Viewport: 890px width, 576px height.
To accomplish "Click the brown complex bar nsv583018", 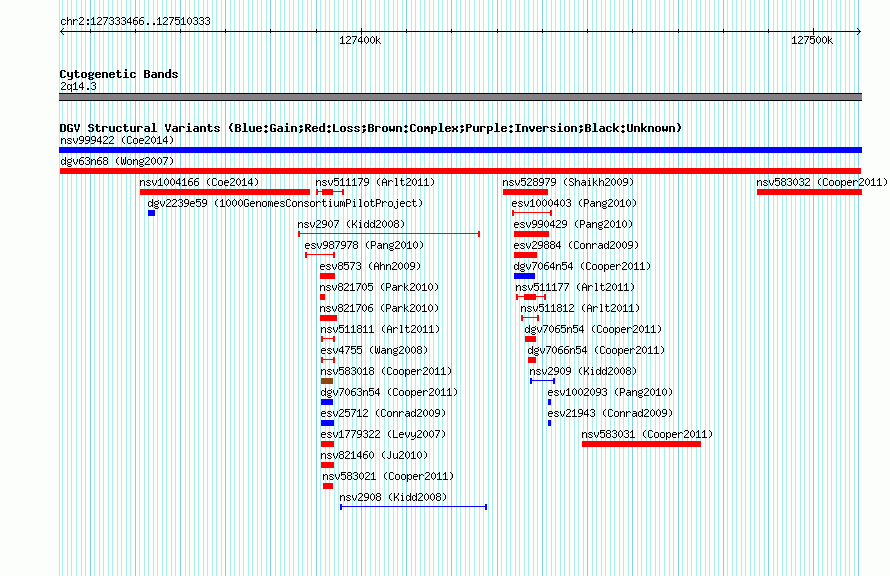I will point(327,381).
